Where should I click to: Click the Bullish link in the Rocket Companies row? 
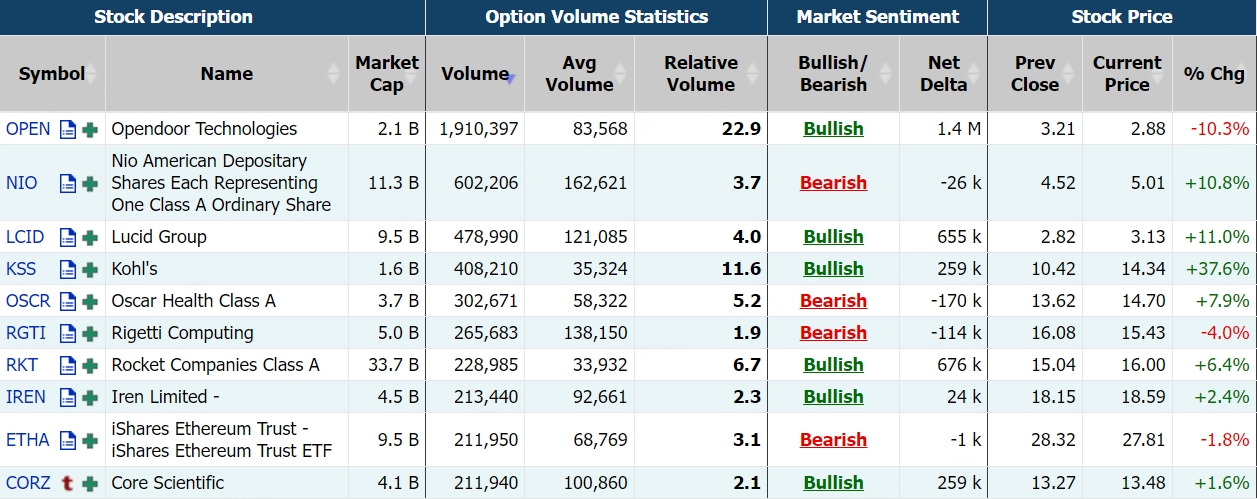(833, 365)
